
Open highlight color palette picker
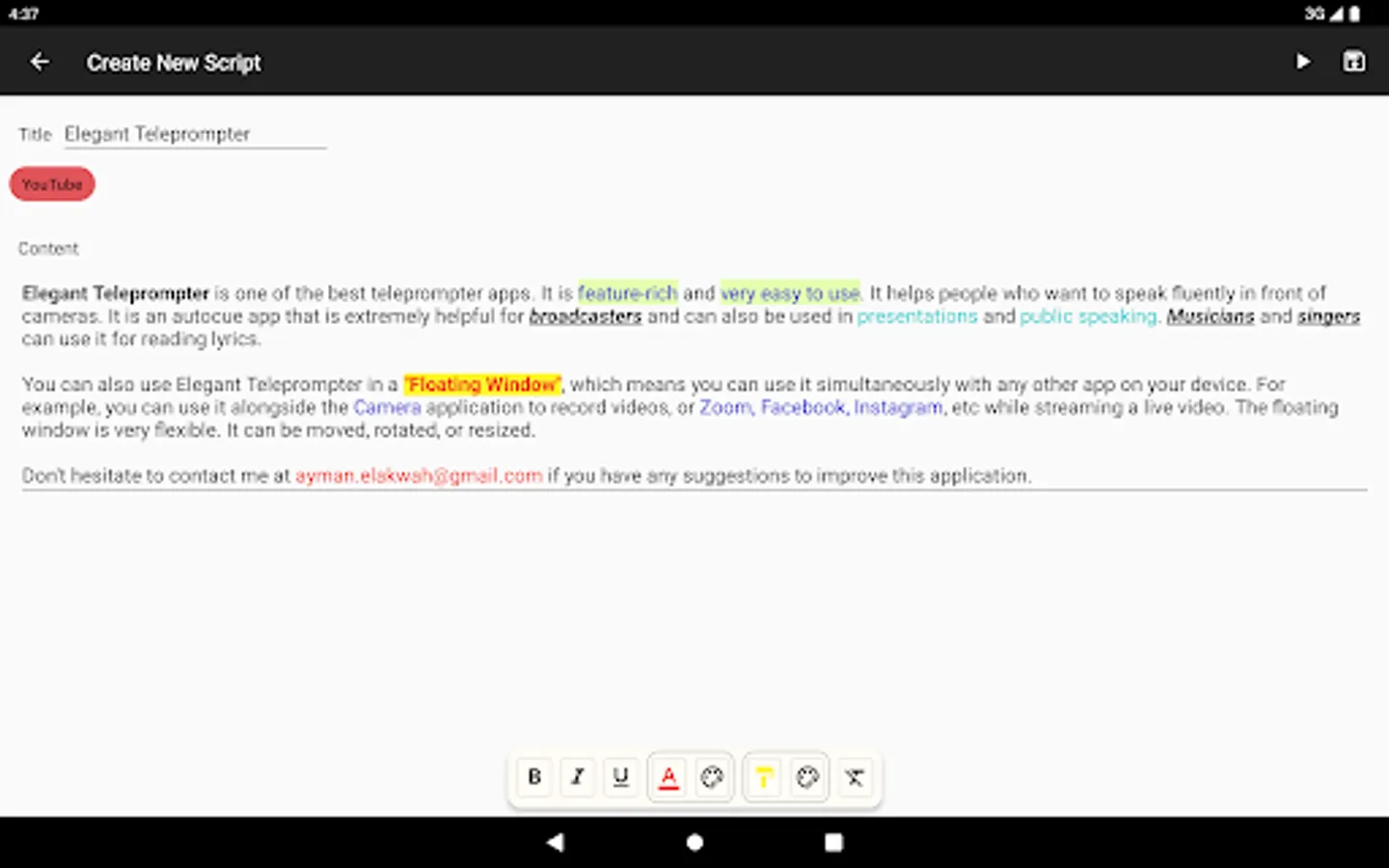807,776
